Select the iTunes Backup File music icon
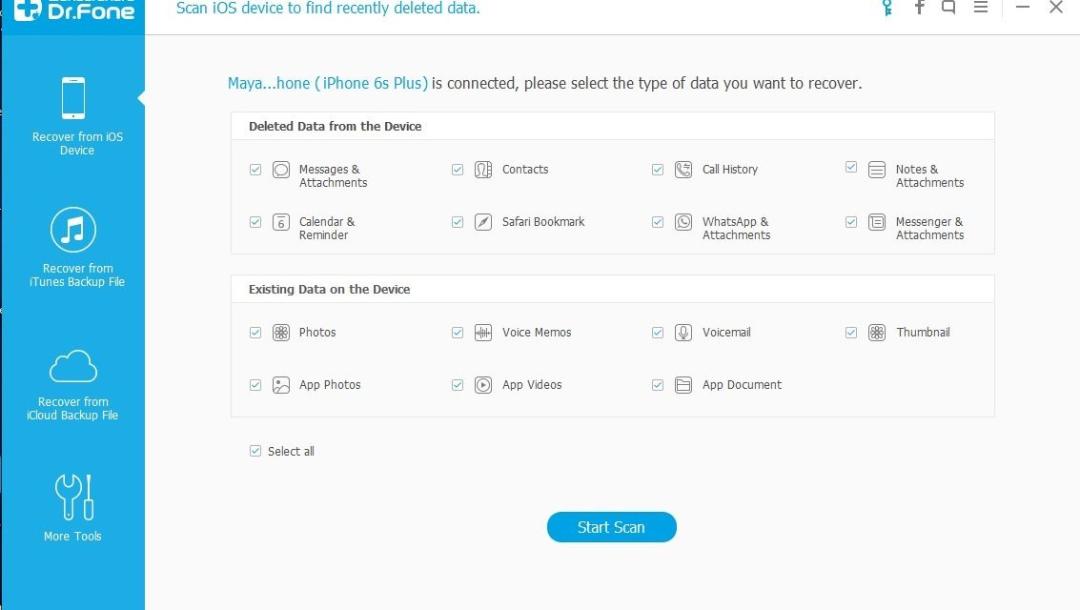The height and width of the screenshot is (610, 1080). 73,229
